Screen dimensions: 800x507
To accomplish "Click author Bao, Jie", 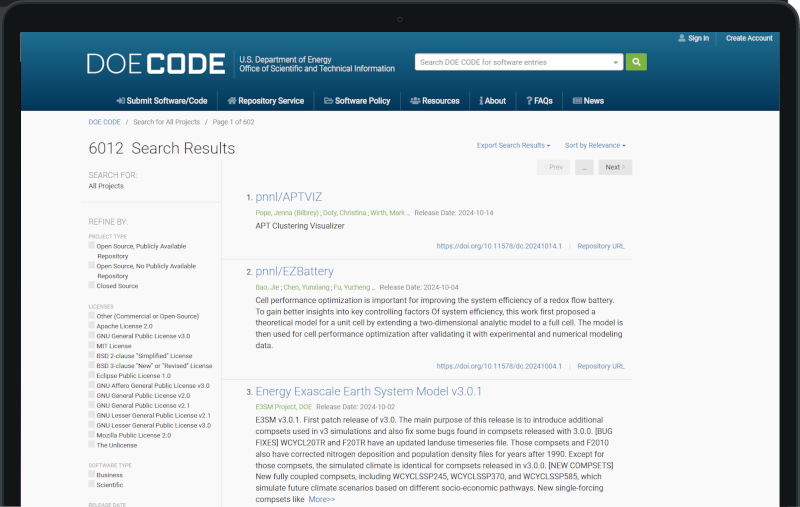I will (x=267, y=287).
